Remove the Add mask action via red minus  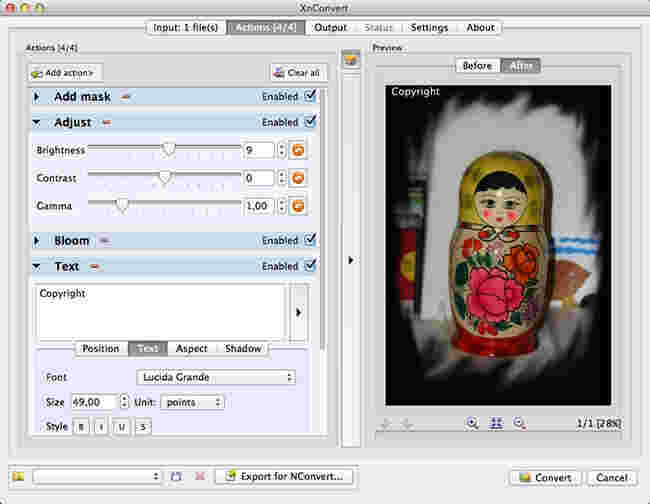pos(126,97)
